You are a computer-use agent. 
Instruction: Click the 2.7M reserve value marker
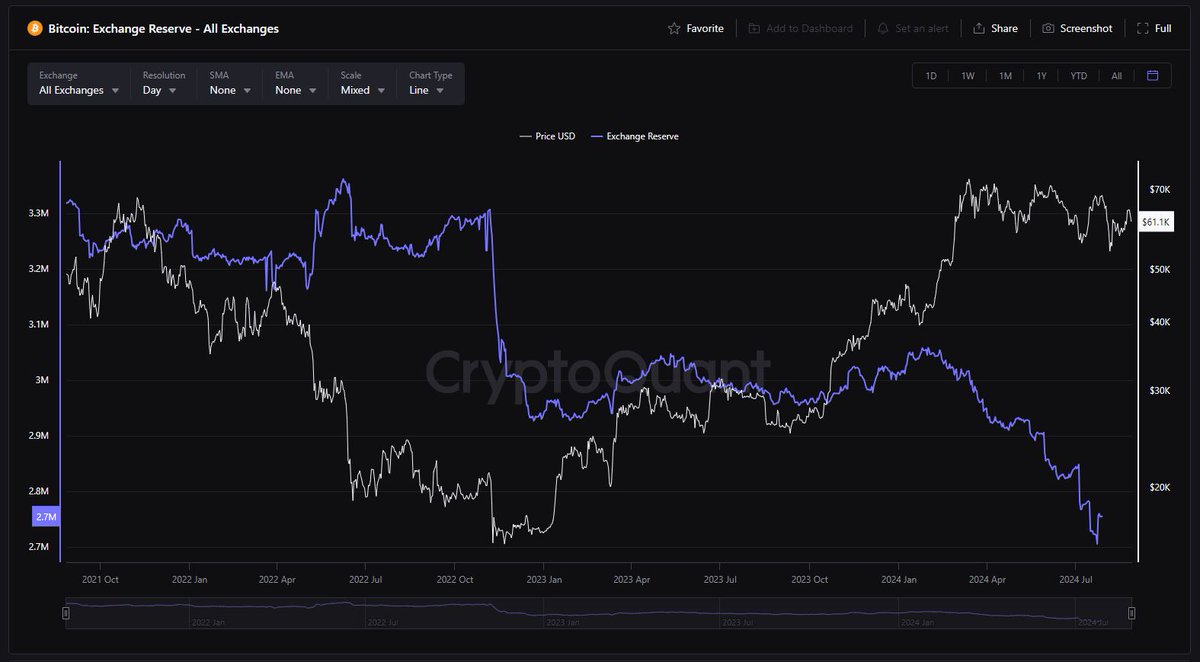pos(46,517)
